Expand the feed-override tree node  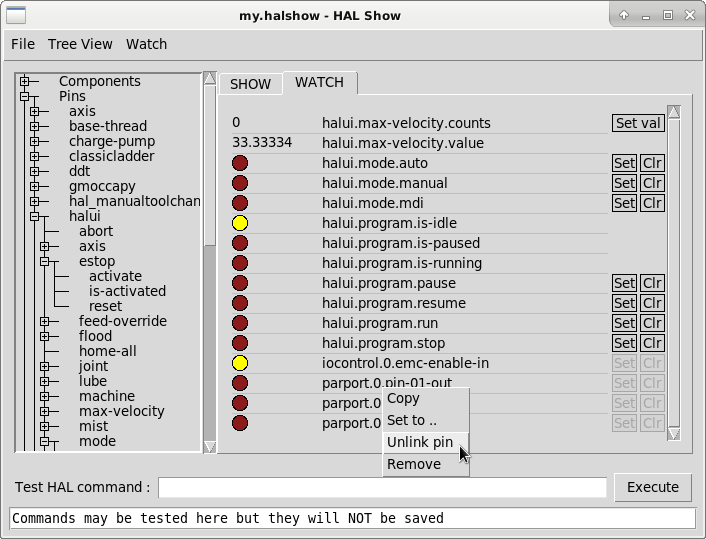click(x=45, y=321)
